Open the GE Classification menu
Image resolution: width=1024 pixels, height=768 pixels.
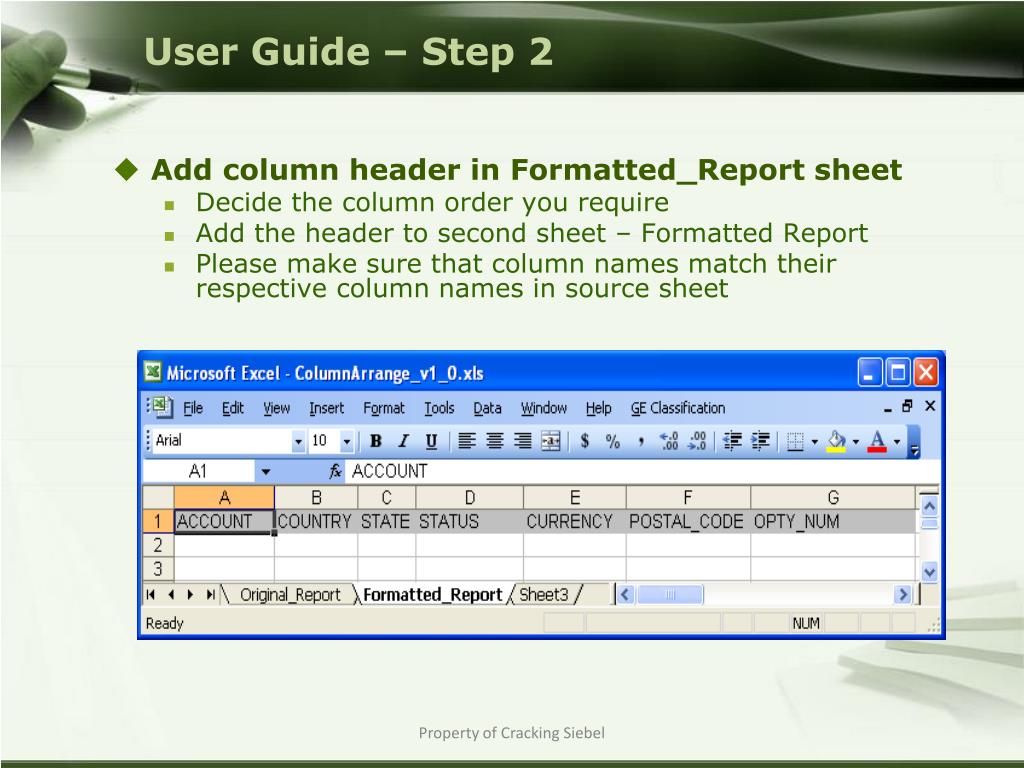point(678,408)
